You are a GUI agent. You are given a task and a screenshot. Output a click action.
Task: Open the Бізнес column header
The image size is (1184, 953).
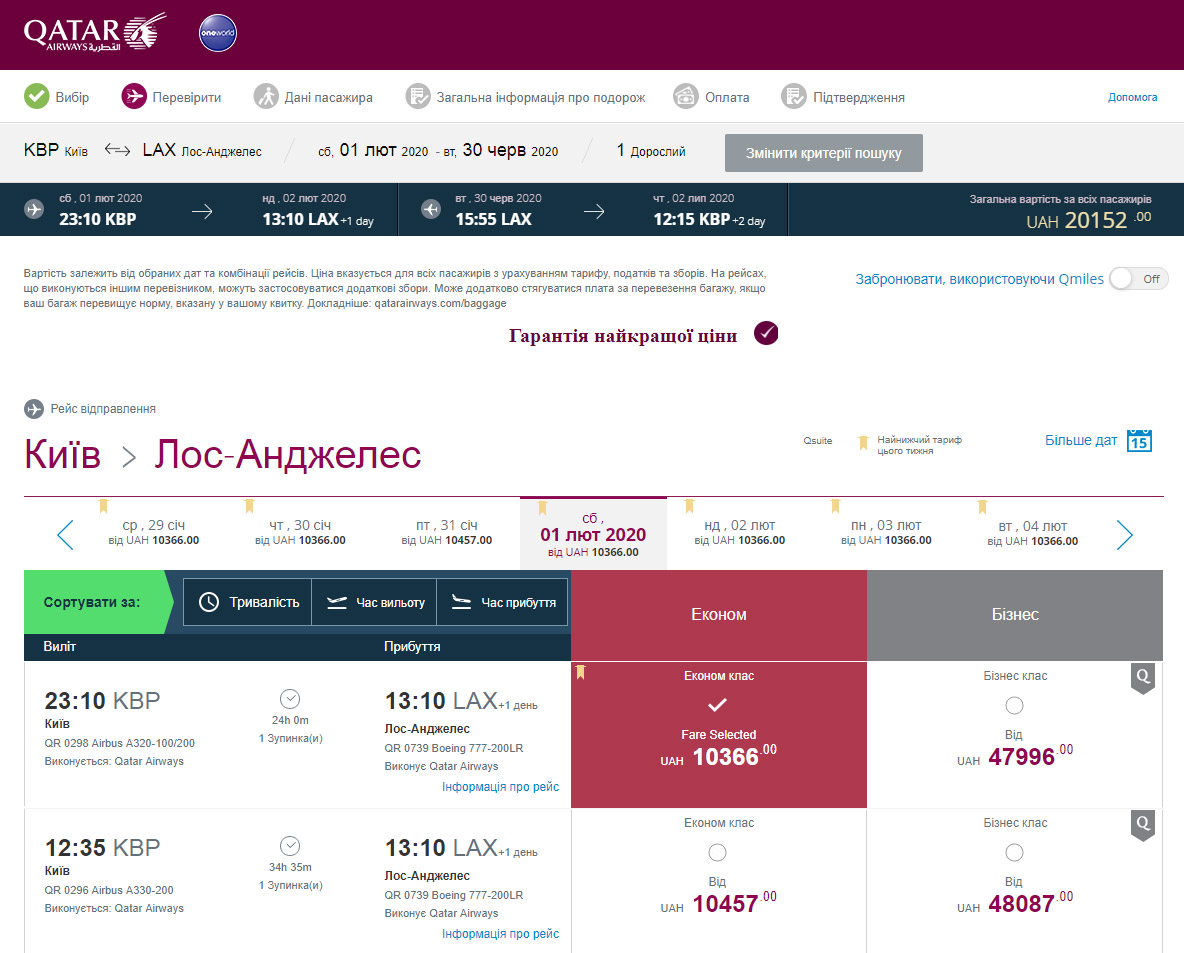(x=1015, y=615)
